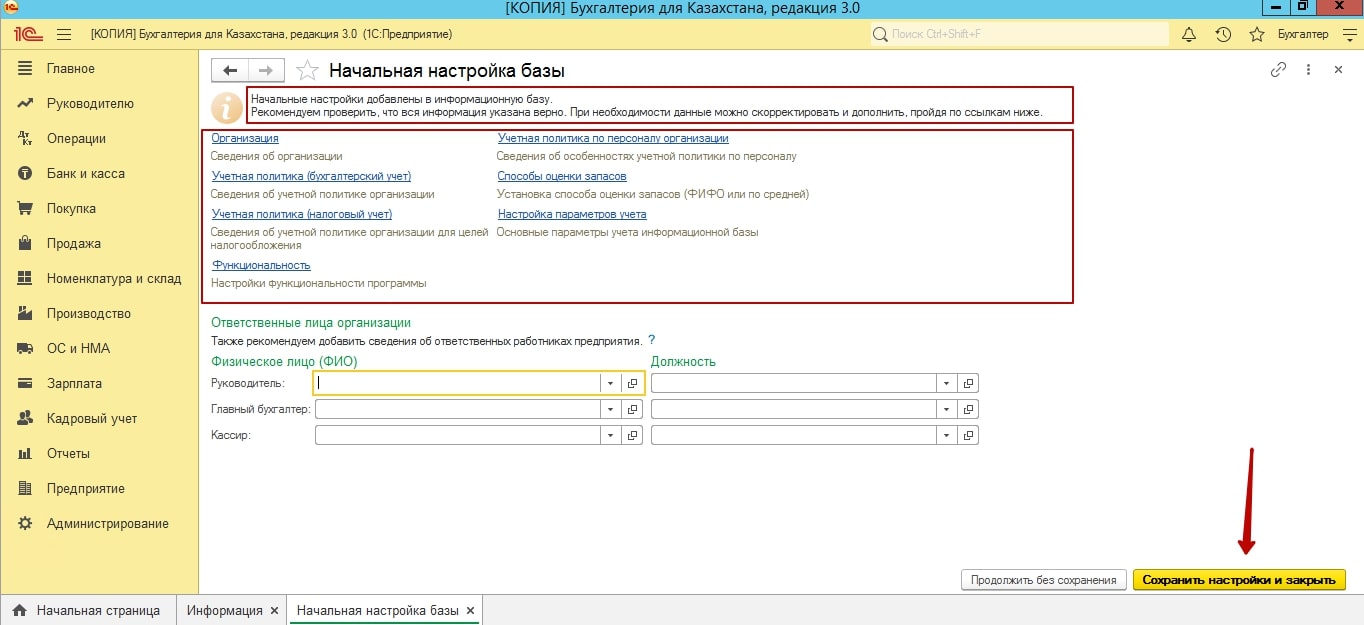
Task: Click help question mark near responsible persons
Action: [651, 340]
